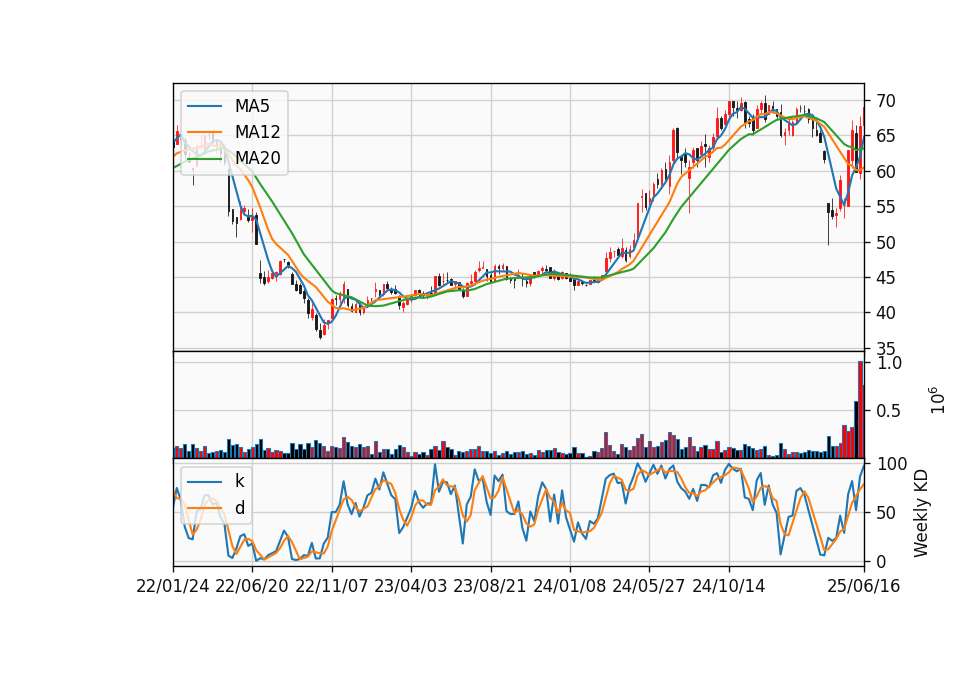This screenshot has width=960, height=690.
Task: Click the 24/05/27 date label
Action: click(649, 586)
